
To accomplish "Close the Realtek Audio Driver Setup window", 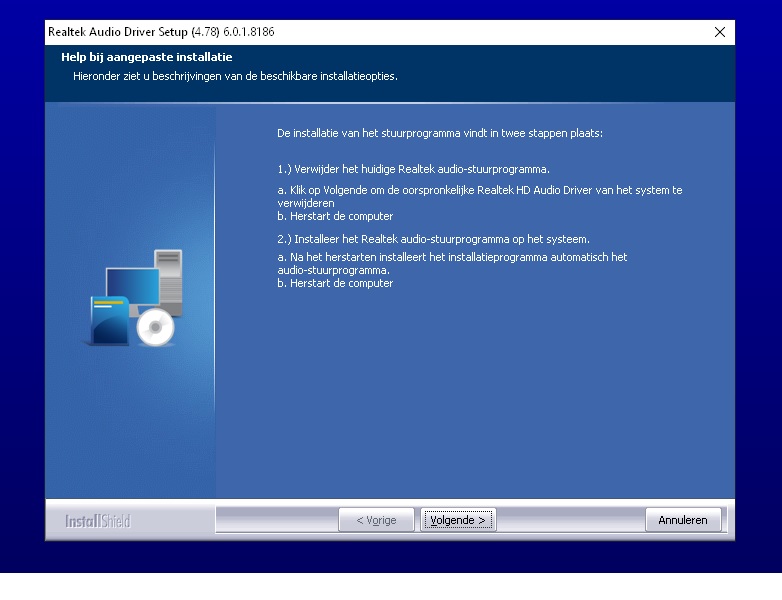I will tap(720, 32).
